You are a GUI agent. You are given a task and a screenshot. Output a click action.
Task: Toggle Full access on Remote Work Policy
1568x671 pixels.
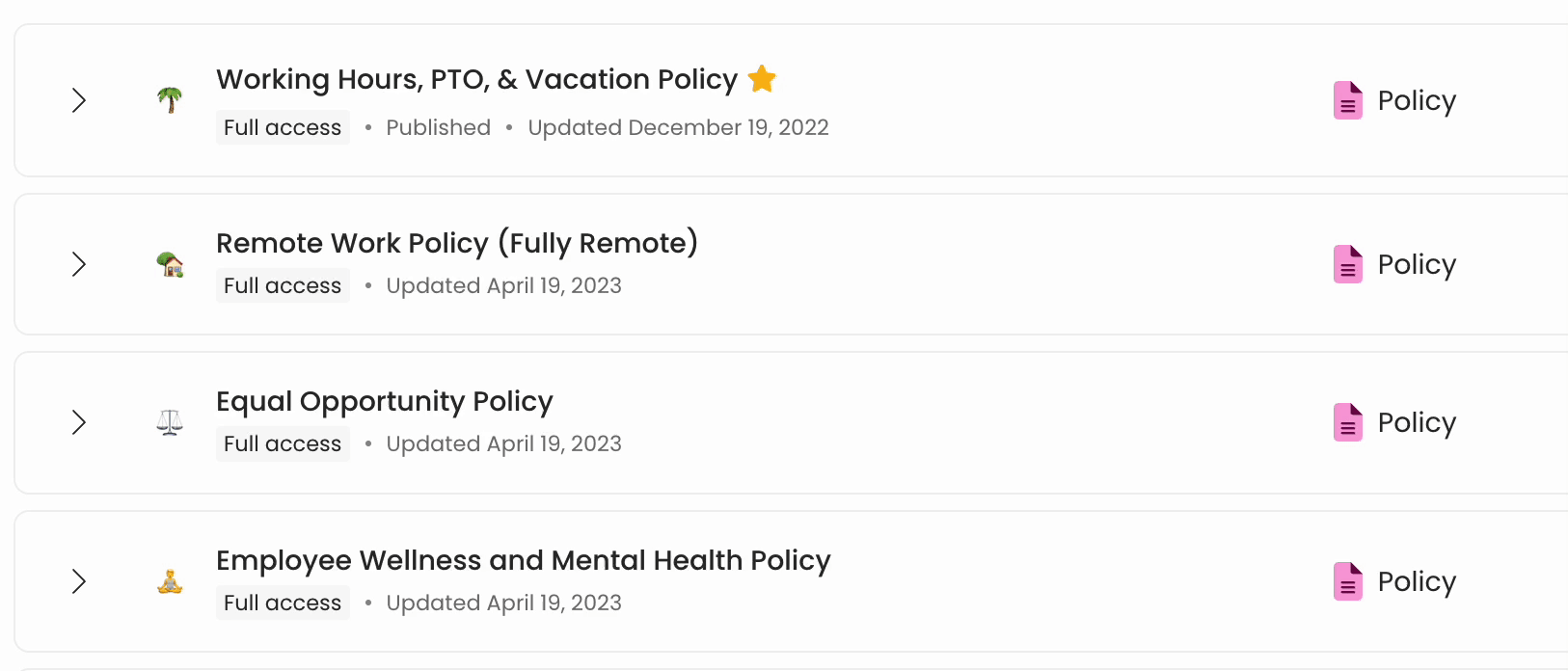tap(283, 285)
